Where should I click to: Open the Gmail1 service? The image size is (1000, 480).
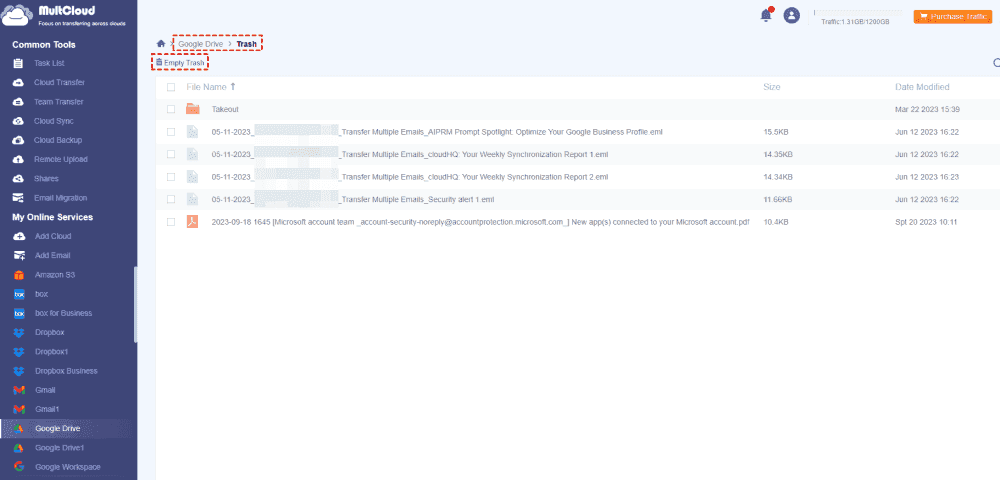pos(47,409)
